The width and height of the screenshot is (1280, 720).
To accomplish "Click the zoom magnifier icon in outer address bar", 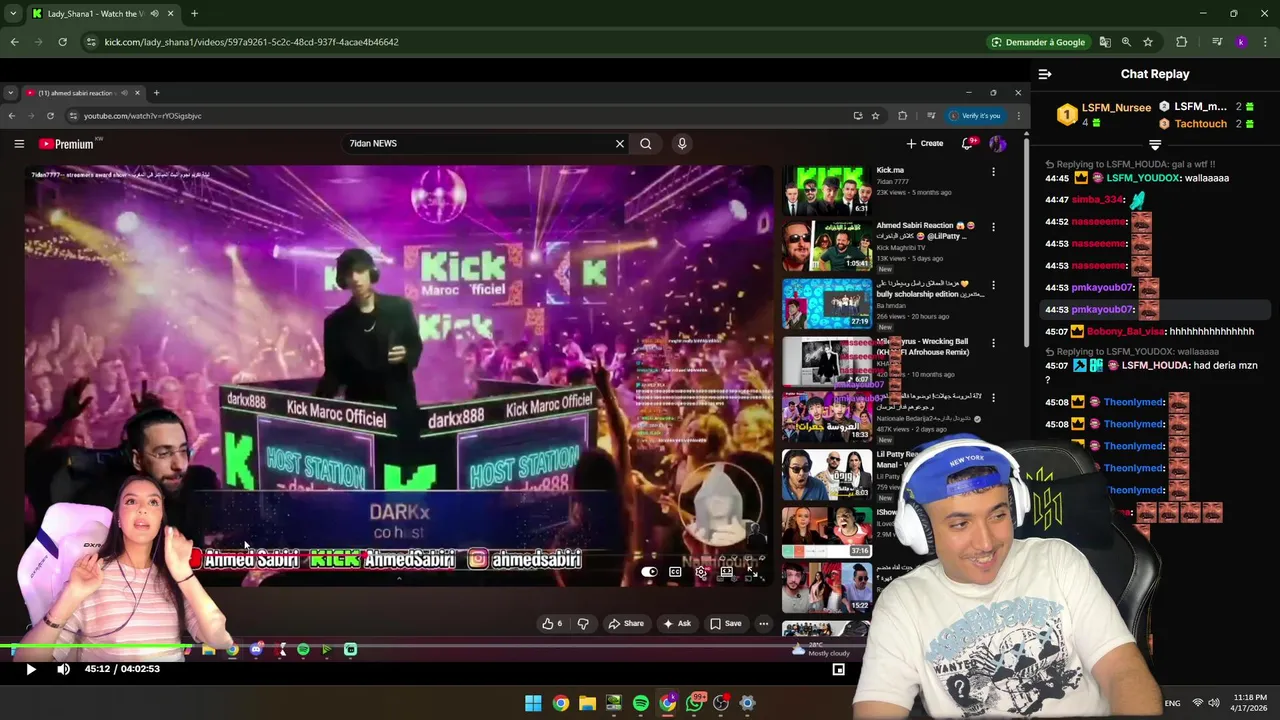I will 1126,42.
